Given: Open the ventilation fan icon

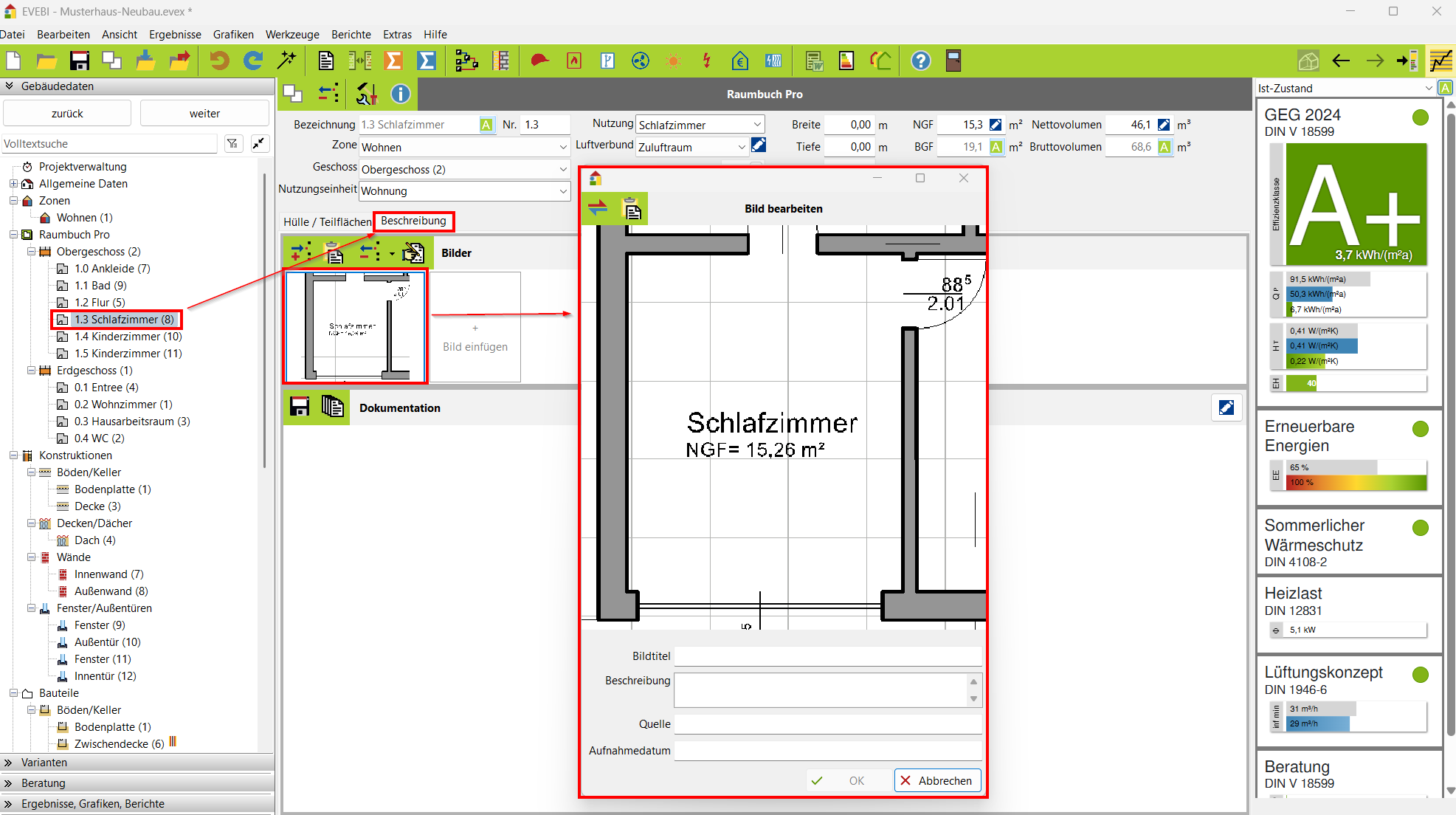Looking at the screenshot, I should [x=641, y=61].
